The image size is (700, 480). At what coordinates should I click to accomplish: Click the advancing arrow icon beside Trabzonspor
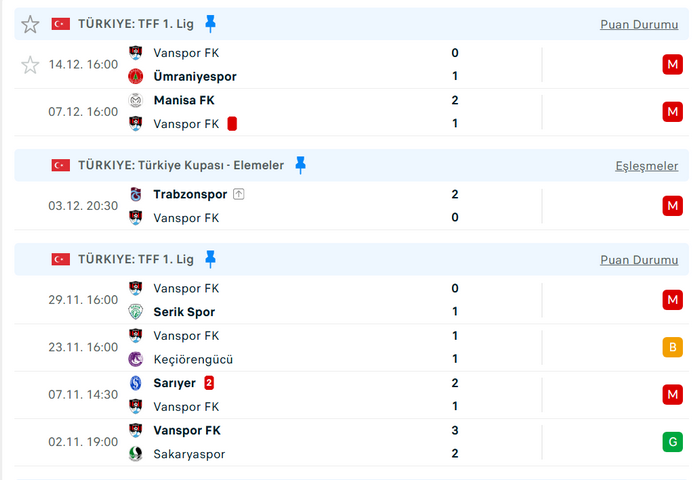click(x=239, y=194)
